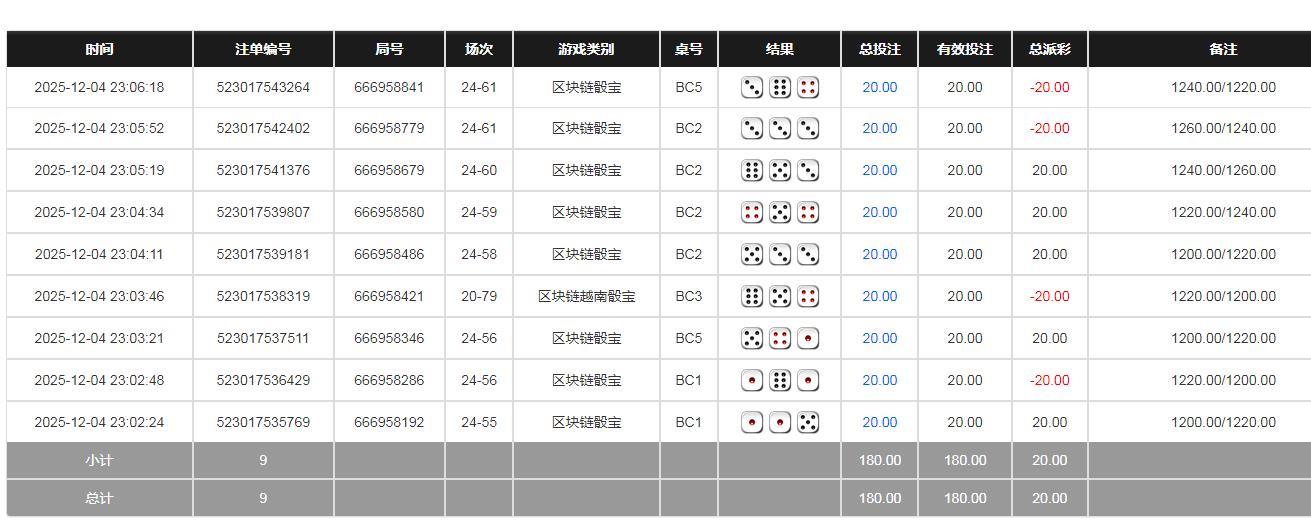Click the 注单编号 column header
Screen dimensions: 1311x522
[263, 49]
